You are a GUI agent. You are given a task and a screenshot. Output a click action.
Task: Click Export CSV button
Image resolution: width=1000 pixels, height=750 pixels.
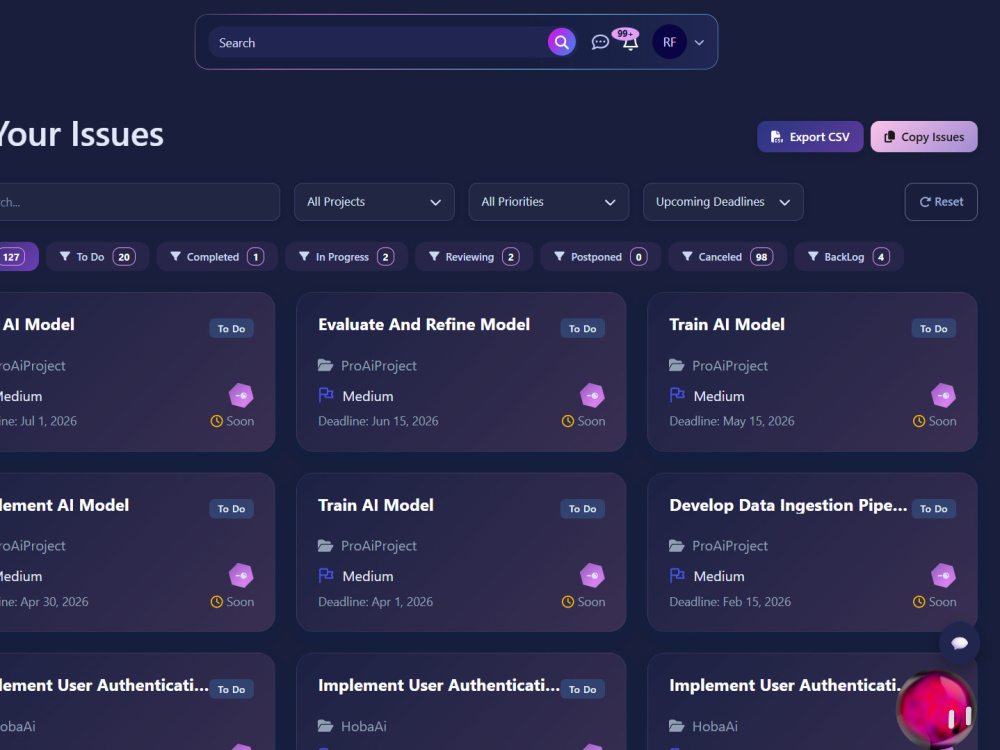pyautogui.click(x=810, y=136)
